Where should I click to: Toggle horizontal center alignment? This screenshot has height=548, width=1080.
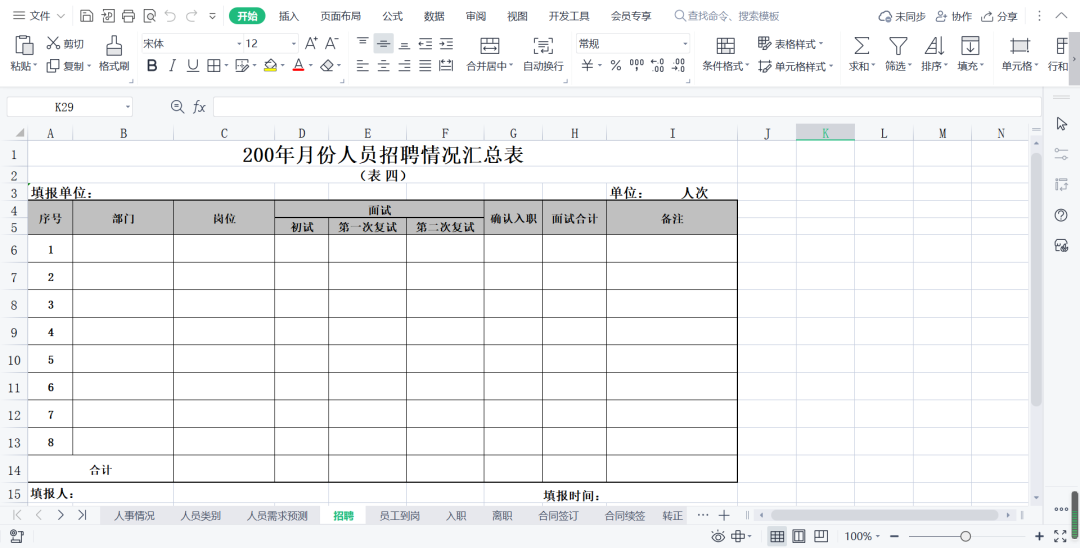tap(384, 65)
